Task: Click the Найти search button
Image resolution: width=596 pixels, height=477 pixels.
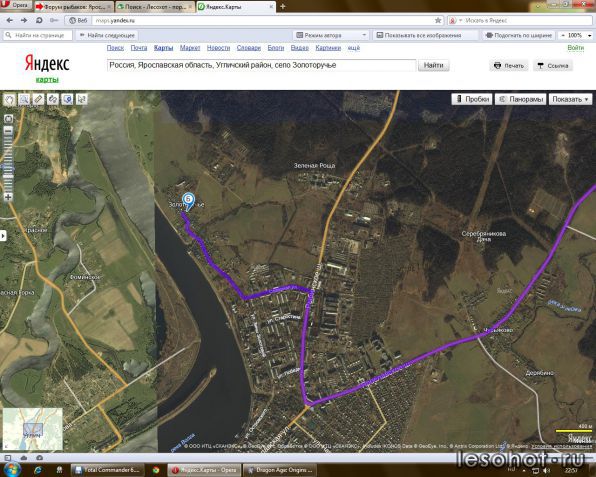Action: point(433,65)
